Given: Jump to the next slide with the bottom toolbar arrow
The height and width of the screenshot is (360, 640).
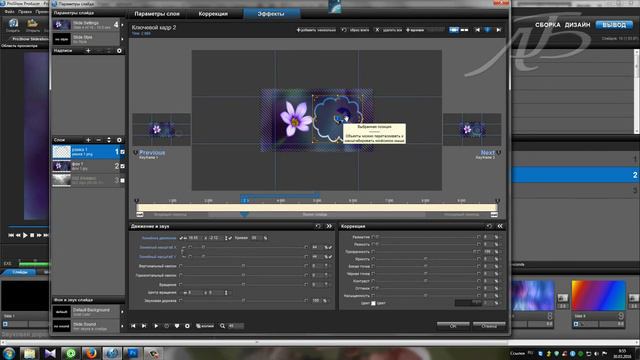Looking at the screenshot, I should (x=144, y=326).
